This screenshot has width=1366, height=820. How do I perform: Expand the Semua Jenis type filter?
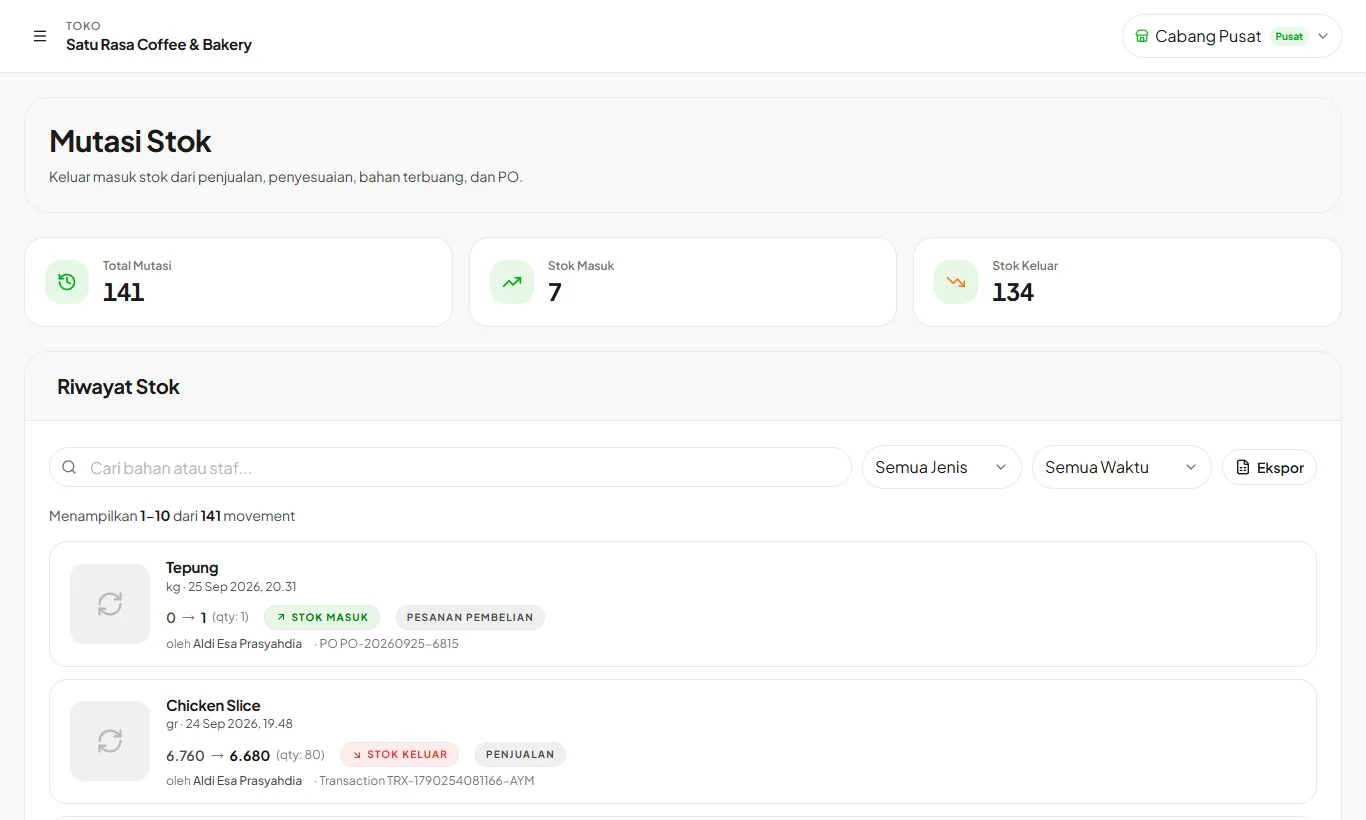[942, 467]
